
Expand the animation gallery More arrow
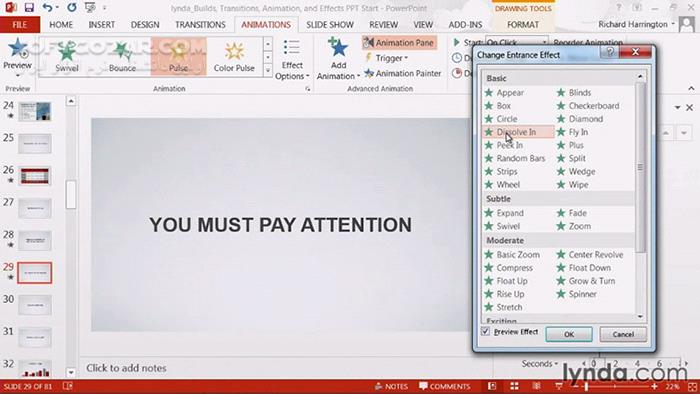coord(267,70)
